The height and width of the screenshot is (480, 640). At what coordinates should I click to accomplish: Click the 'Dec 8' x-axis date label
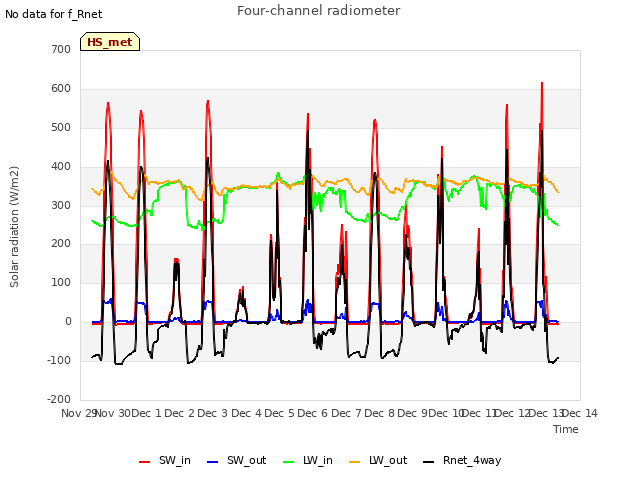point(380,413)
